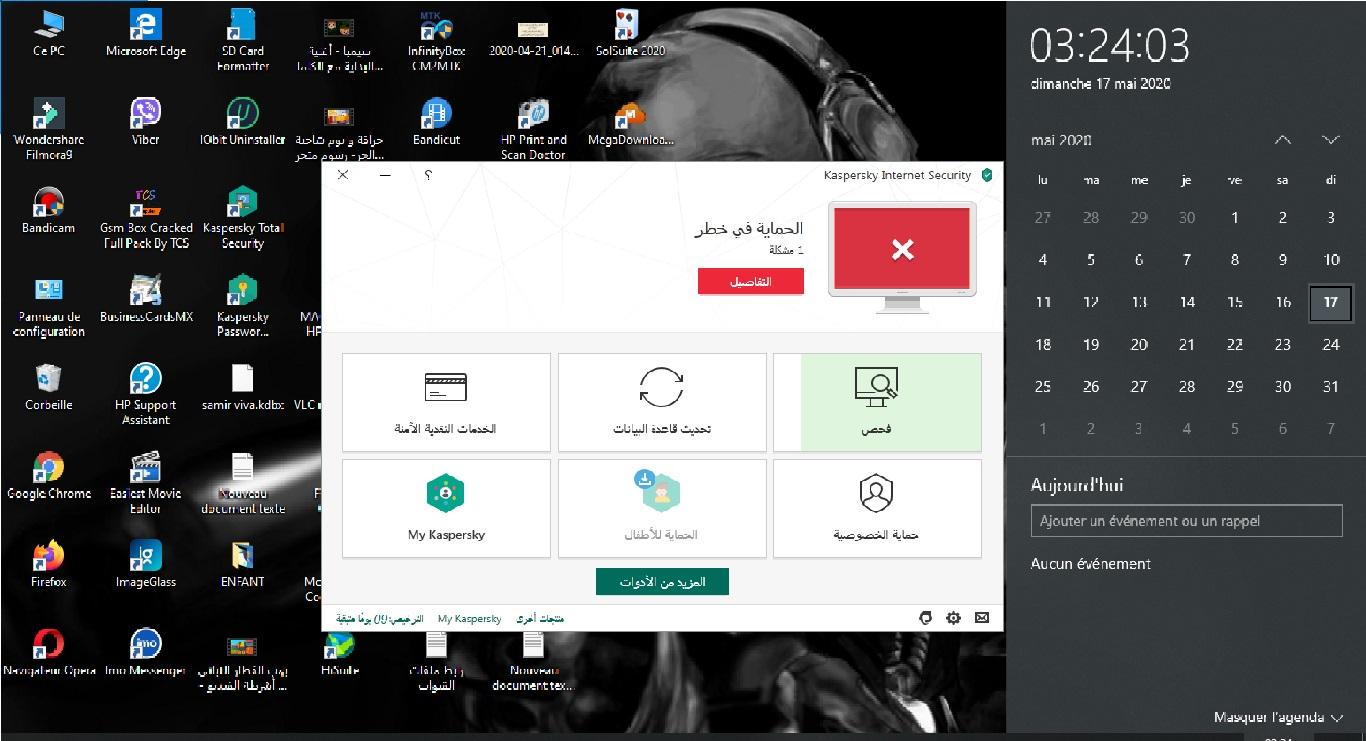Select day 24 in the calendar
The image size is (1366, 741).
[1330, 344]
